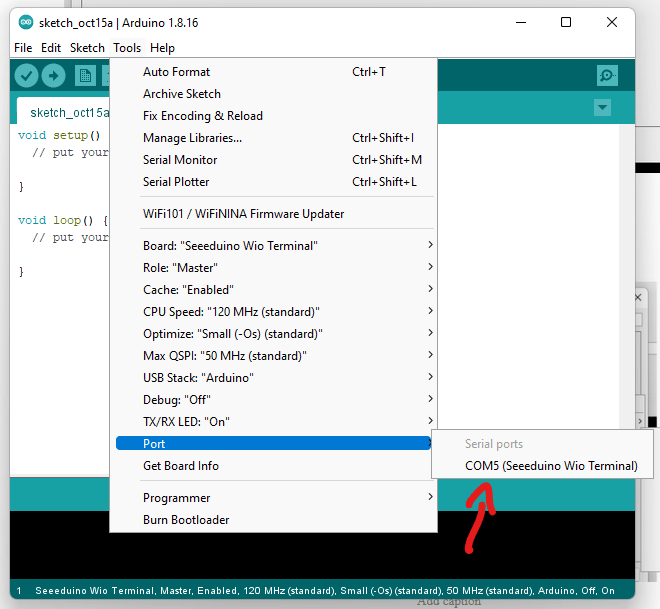Select Get Board Info
The width and height of the screenshot is (660, 609).
pyautogui.click(x=273, y=466)
